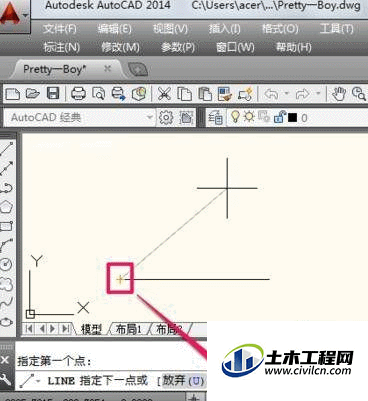The image size is (368, 401).
Task: Open the 工具(T) menu
Action: [x=336, y=29]
